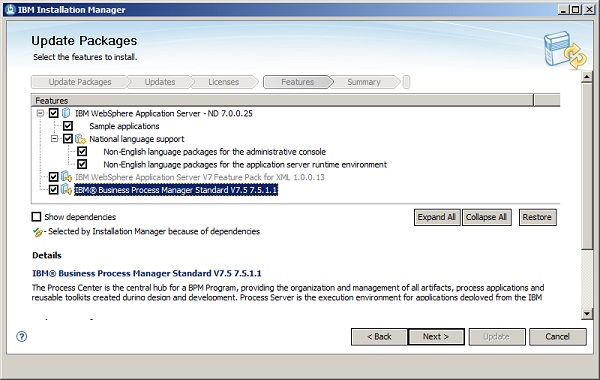
Task: Close the Installation Manager window
Action: 589,10
